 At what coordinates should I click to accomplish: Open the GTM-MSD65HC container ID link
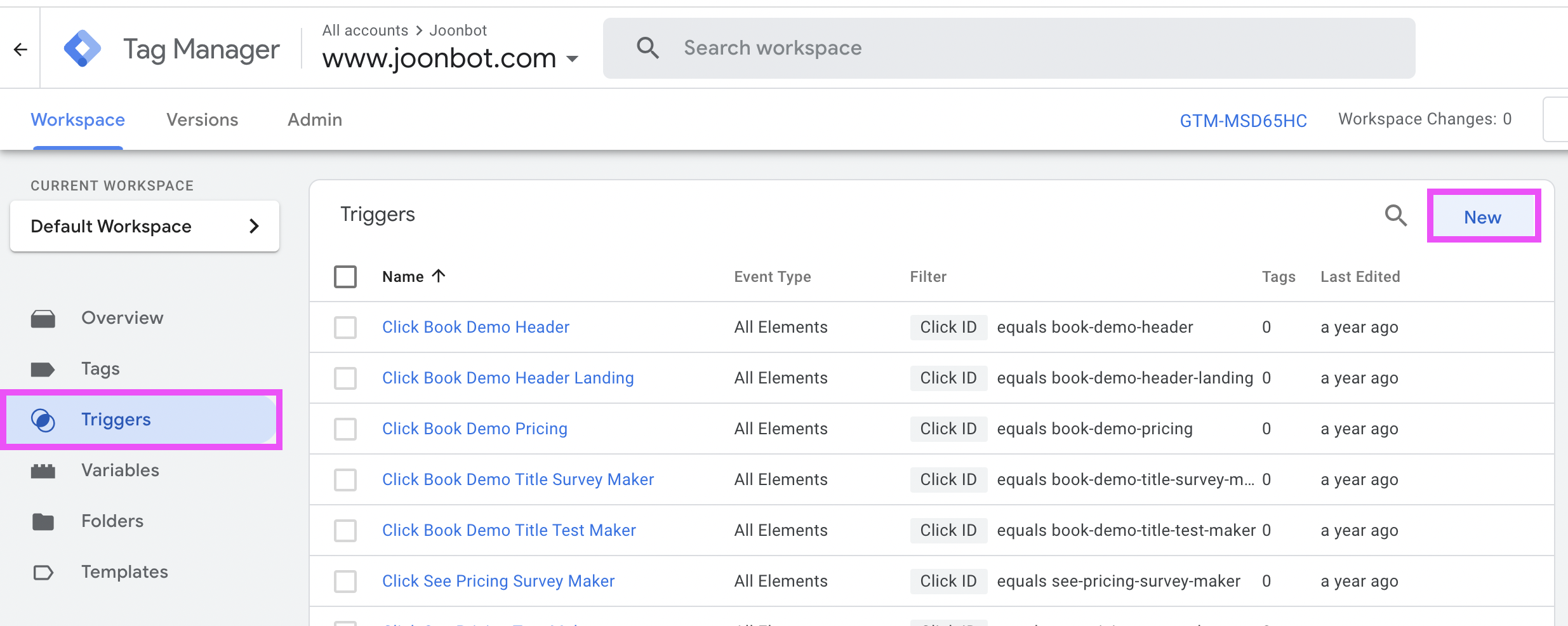point(1243,121)
